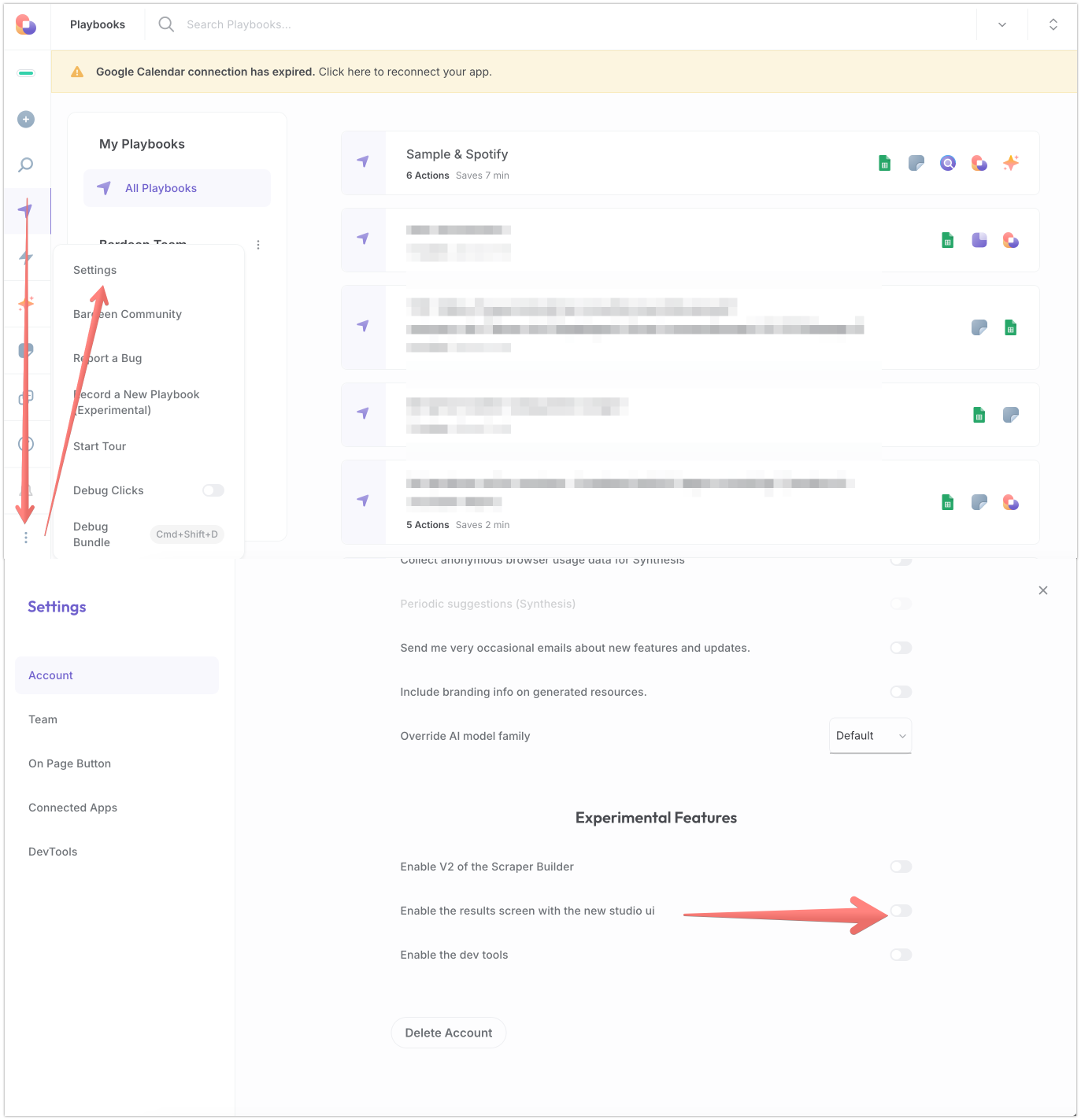The width and height of the screenshot is (1081, 1120).
Task: Click Bardeen icon on second playbook card
Action: 1011,240
